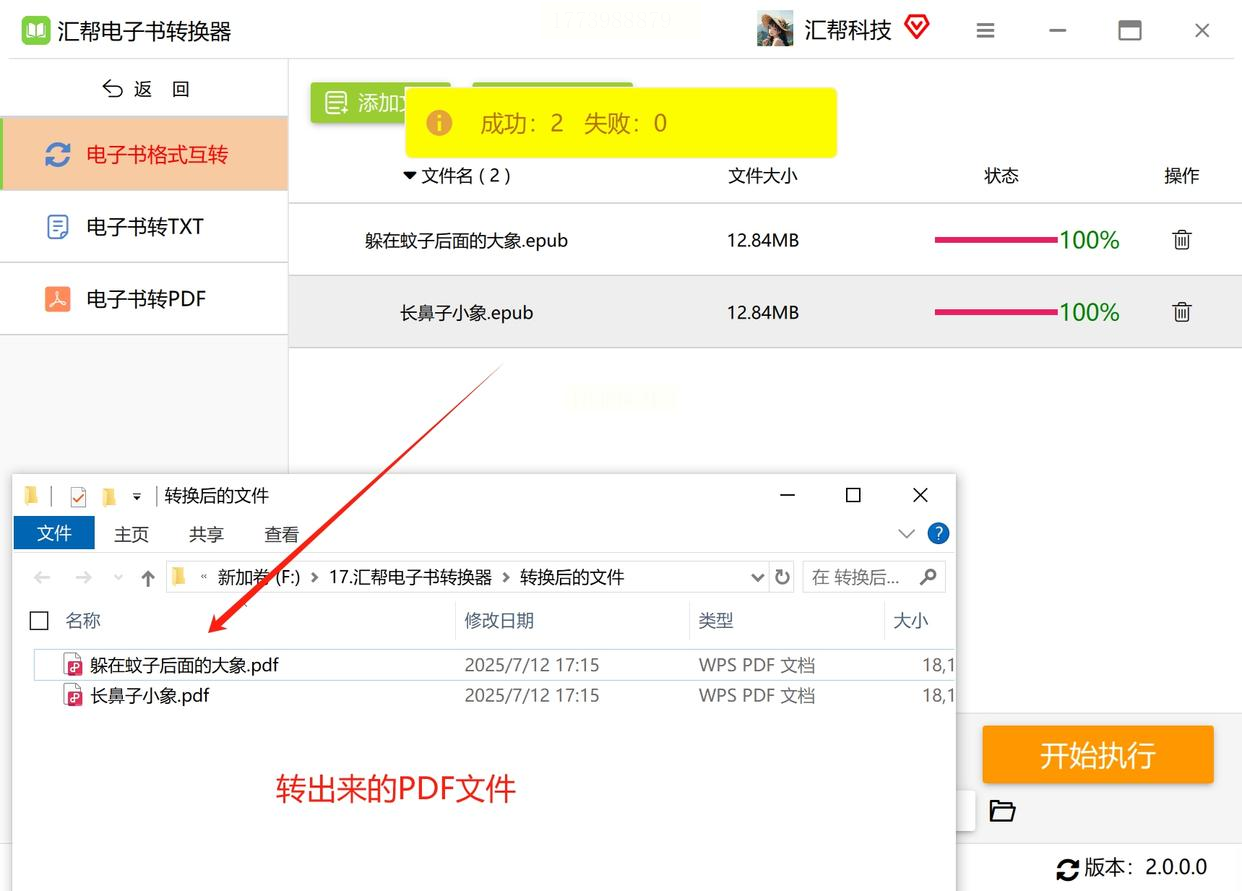
Task: Sort by 大小 column in Explorer
Action: pos(910,621)
